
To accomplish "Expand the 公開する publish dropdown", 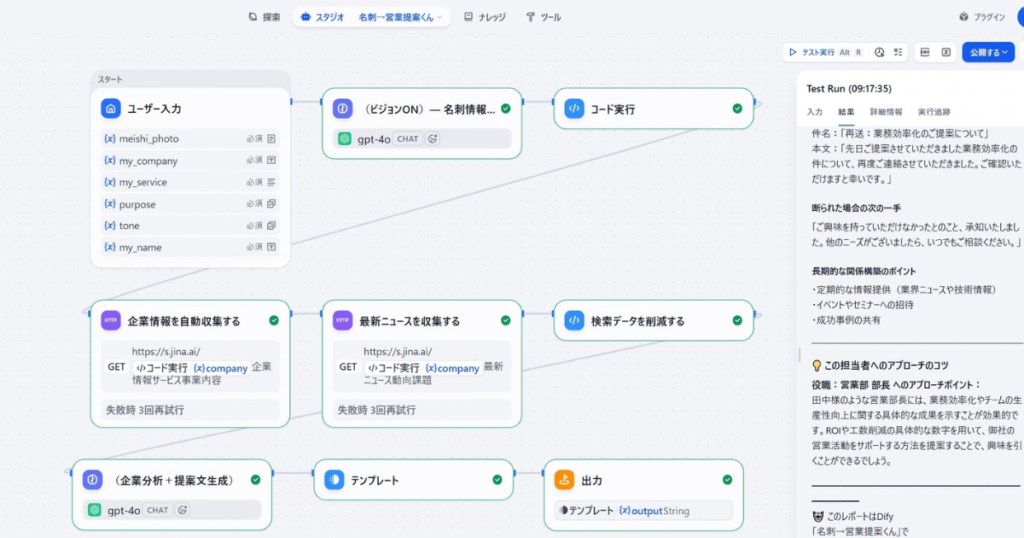I will (988, 52).
